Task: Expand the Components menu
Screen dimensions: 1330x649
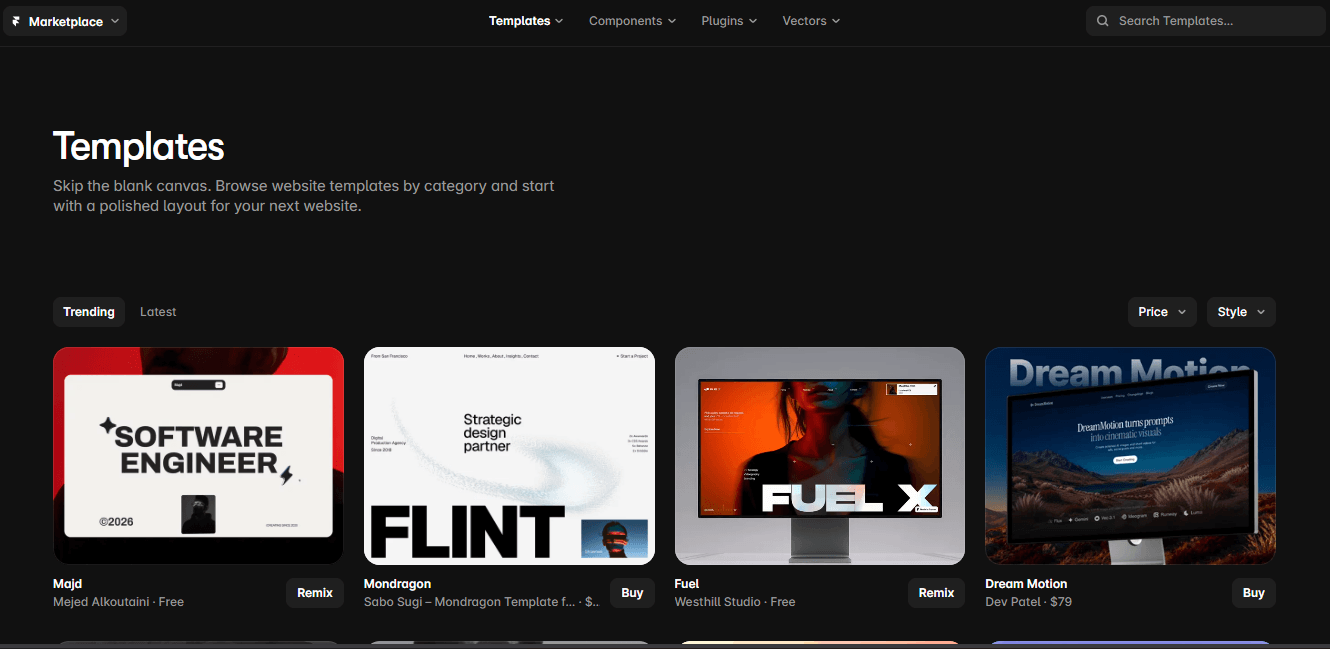Action: pos(632,21)
